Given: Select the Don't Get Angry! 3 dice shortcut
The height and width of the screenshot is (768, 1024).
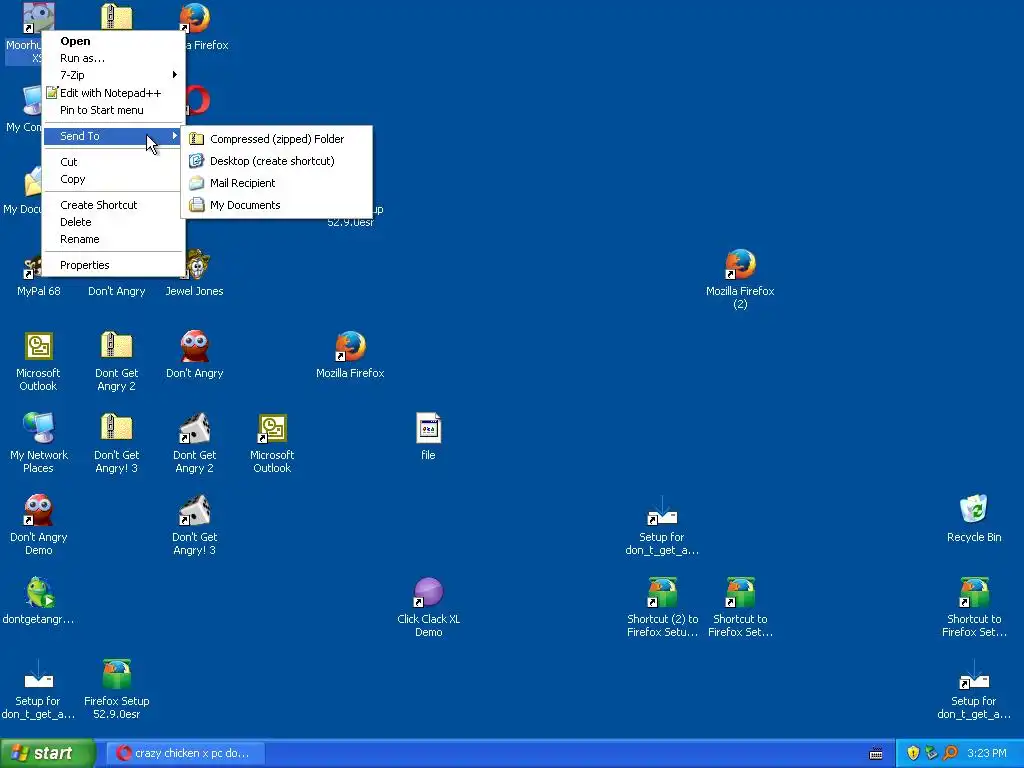Looking at the screenshot, I should point(195,511).
